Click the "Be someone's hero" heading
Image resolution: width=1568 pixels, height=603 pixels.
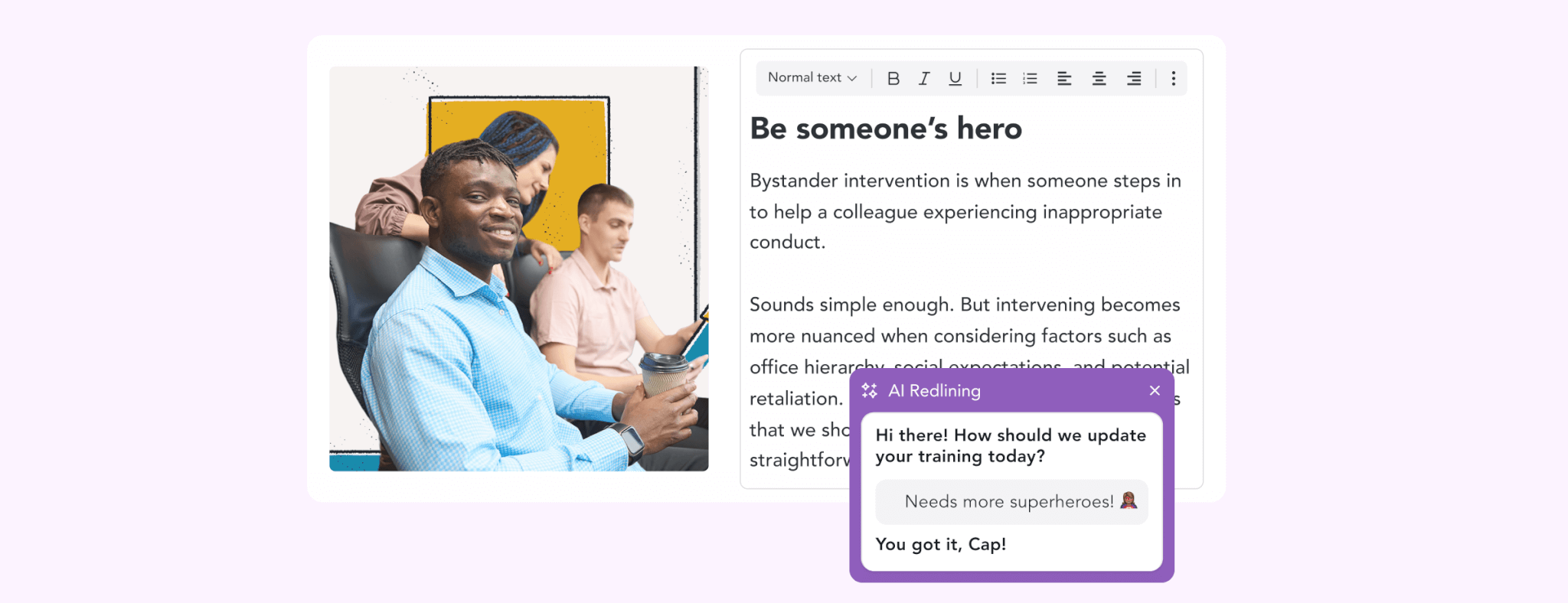[886, 129]
